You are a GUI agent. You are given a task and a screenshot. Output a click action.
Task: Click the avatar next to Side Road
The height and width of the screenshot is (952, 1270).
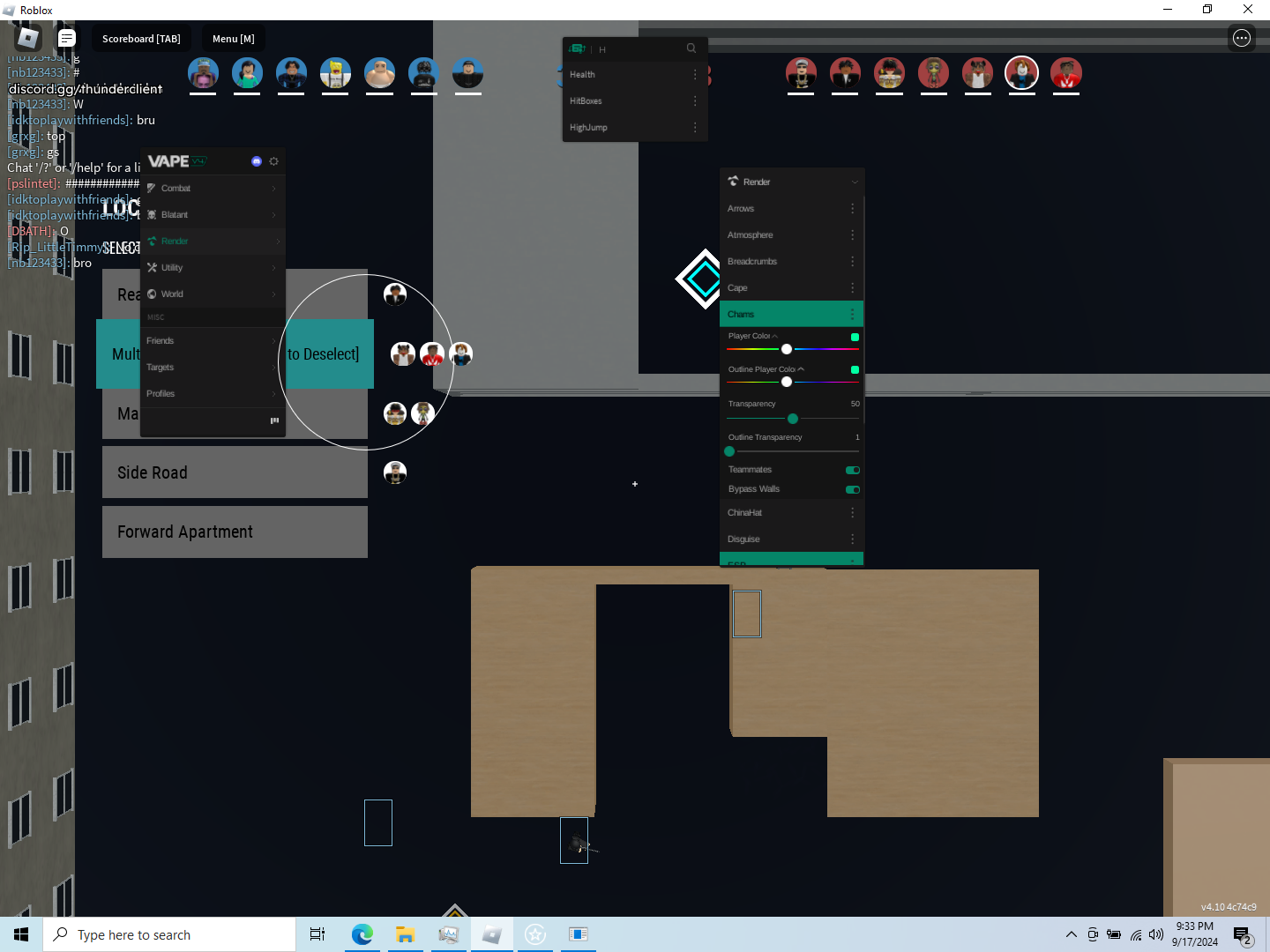pos(395,472)
